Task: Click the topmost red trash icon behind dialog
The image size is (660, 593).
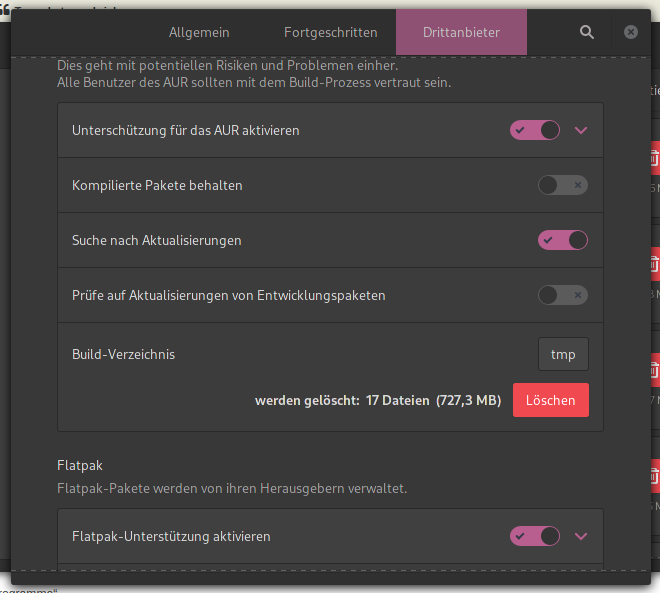Action: [654, 159]
